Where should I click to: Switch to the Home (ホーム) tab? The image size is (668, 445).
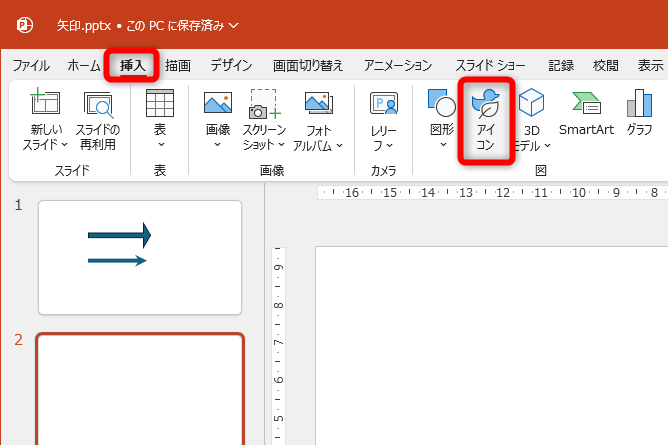point(84,66)
